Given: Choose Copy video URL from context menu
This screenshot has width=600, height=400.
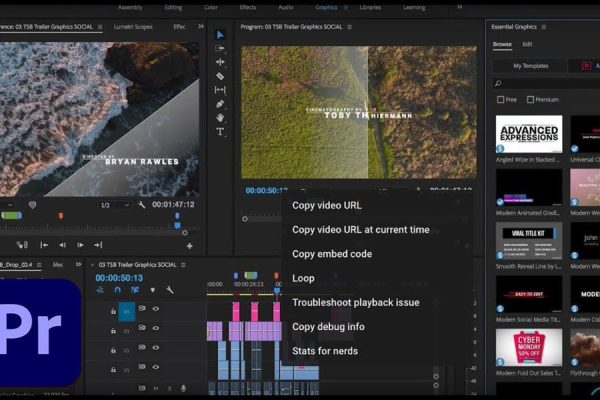Looking at the screenshot, I should click(x=327, y=205).
